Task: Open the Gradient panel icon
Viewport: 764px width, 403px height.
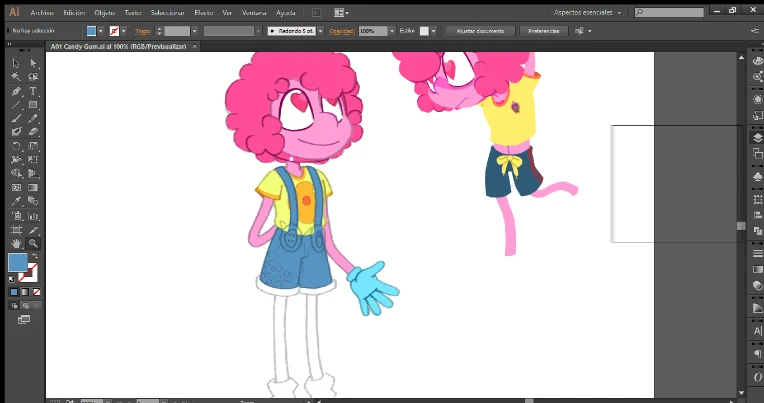Action: pos(757,269)
